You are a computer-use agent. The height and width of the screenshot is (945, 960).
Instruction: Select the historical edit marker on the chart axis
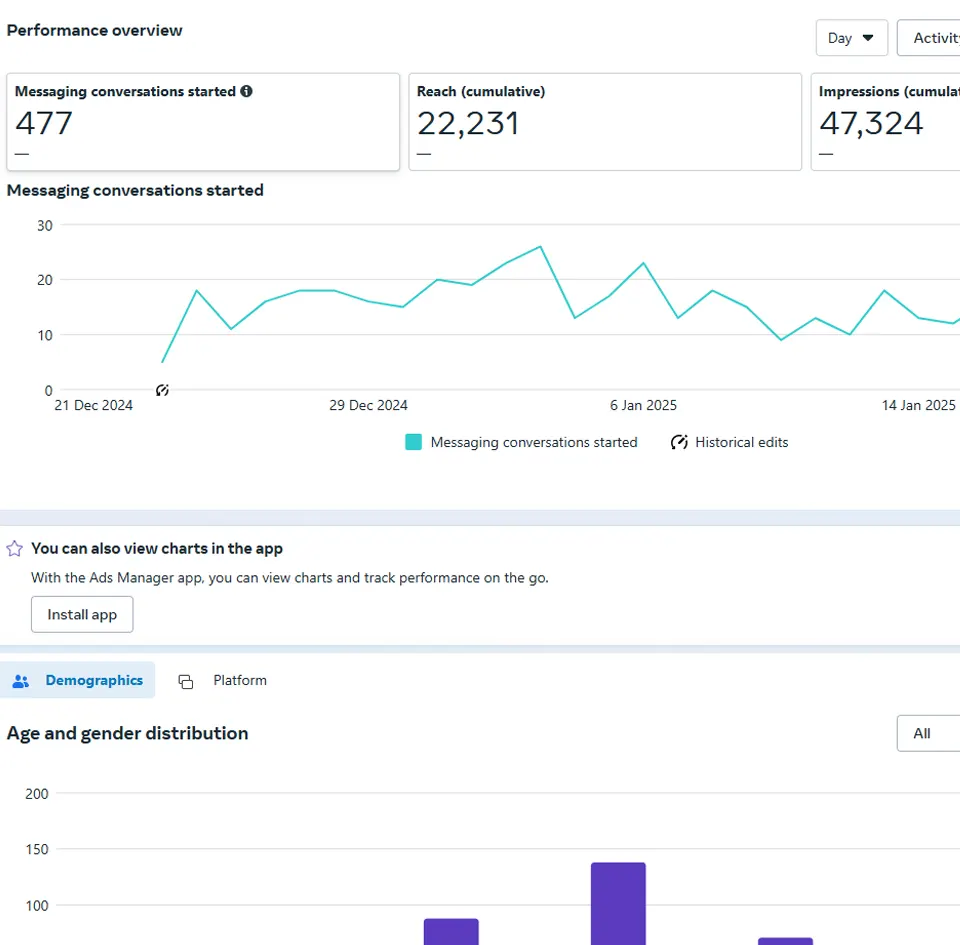click(163, 390)
